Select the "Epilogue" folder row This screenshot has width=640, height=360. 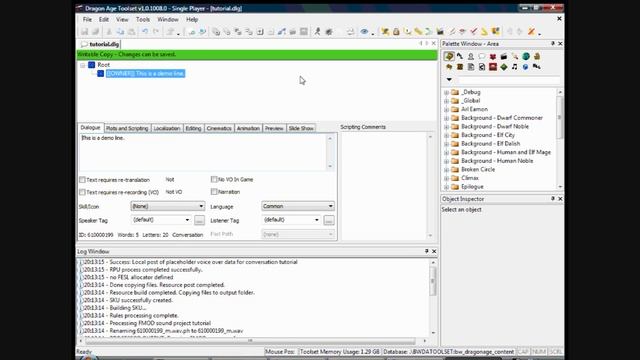pyautogui.click(x=472, y=187)
